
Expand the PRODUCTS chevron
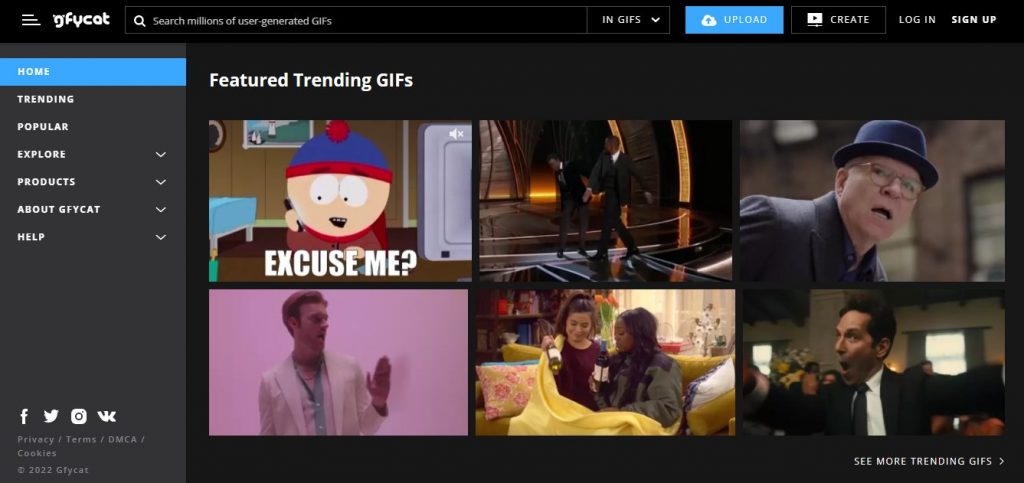click(x=161, y=182)
